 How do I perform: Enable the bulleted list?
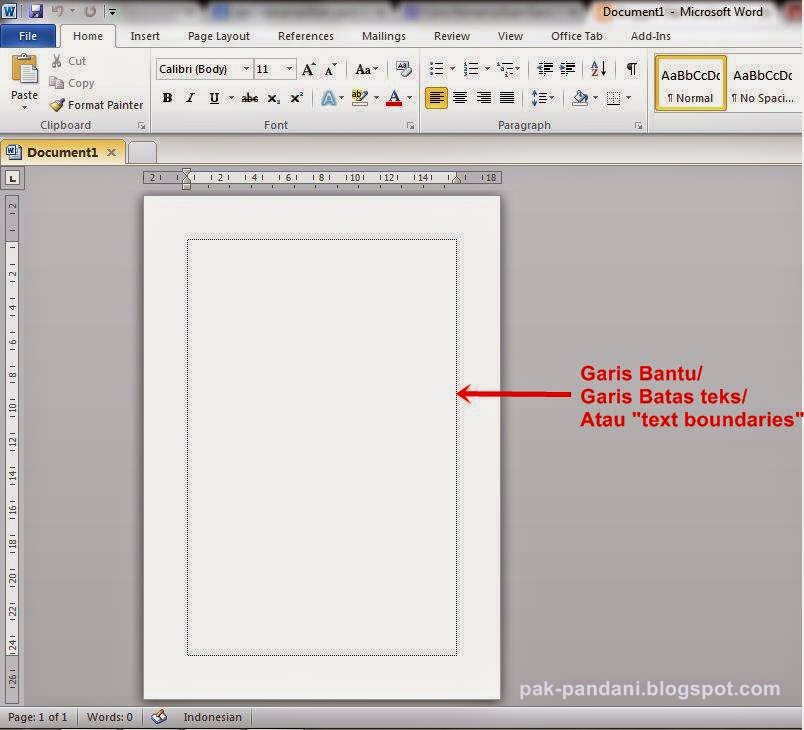coord(434,70)
